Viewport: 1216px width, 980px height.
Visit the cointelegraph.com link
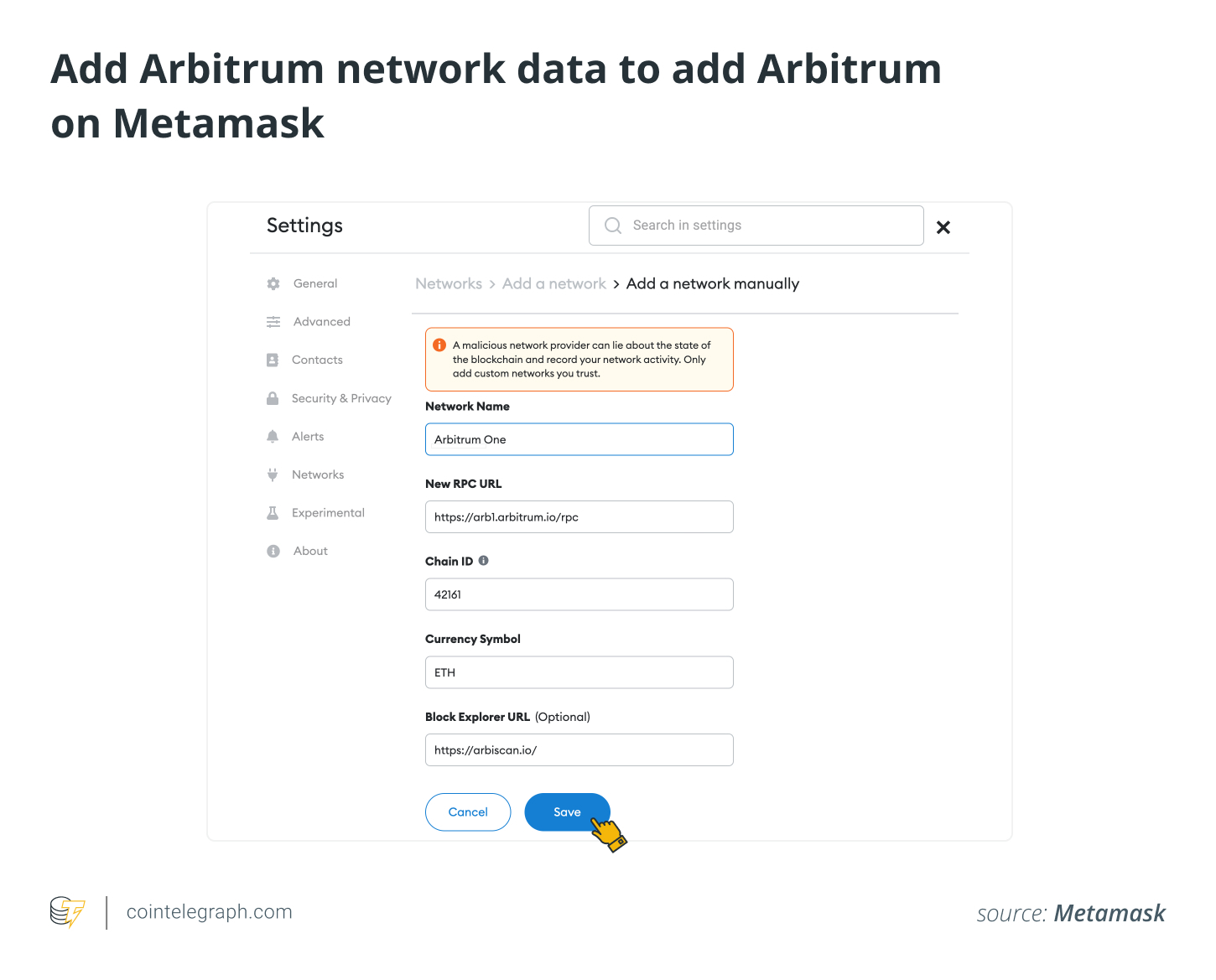click(209, 911)
